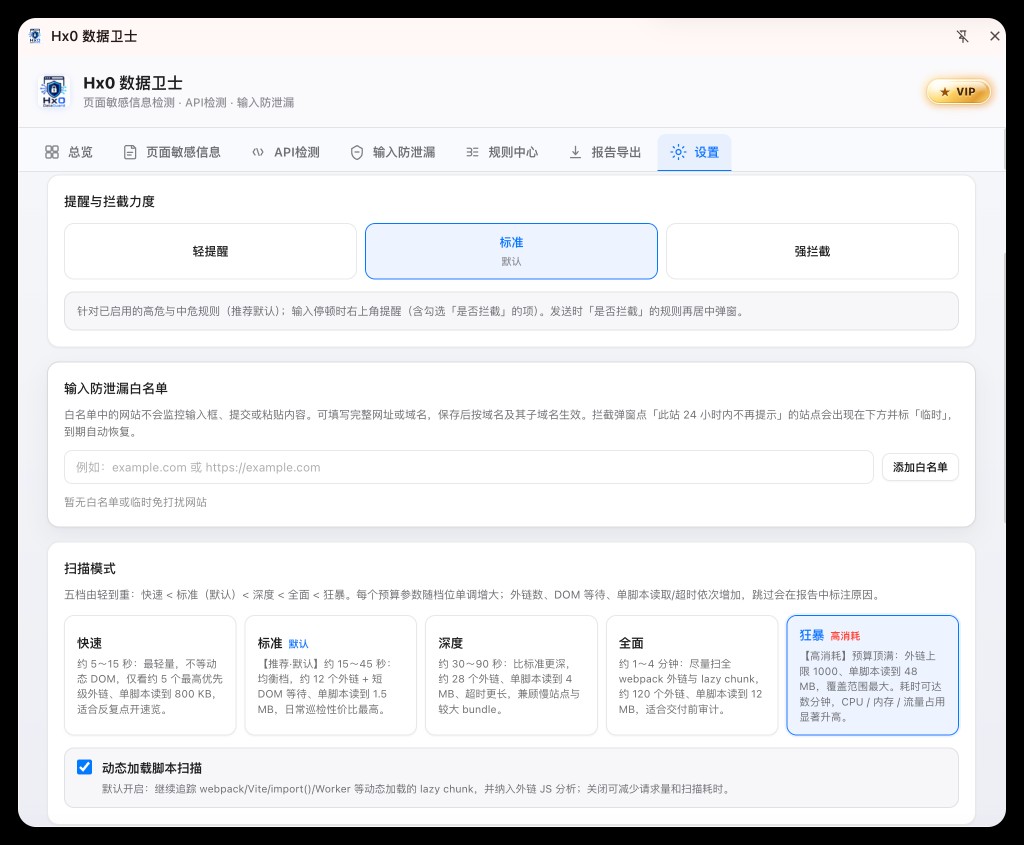Choose the 标准 scan mode card
The width and height of the screenshot is (1024, 845).
click(x=330, y=675)
